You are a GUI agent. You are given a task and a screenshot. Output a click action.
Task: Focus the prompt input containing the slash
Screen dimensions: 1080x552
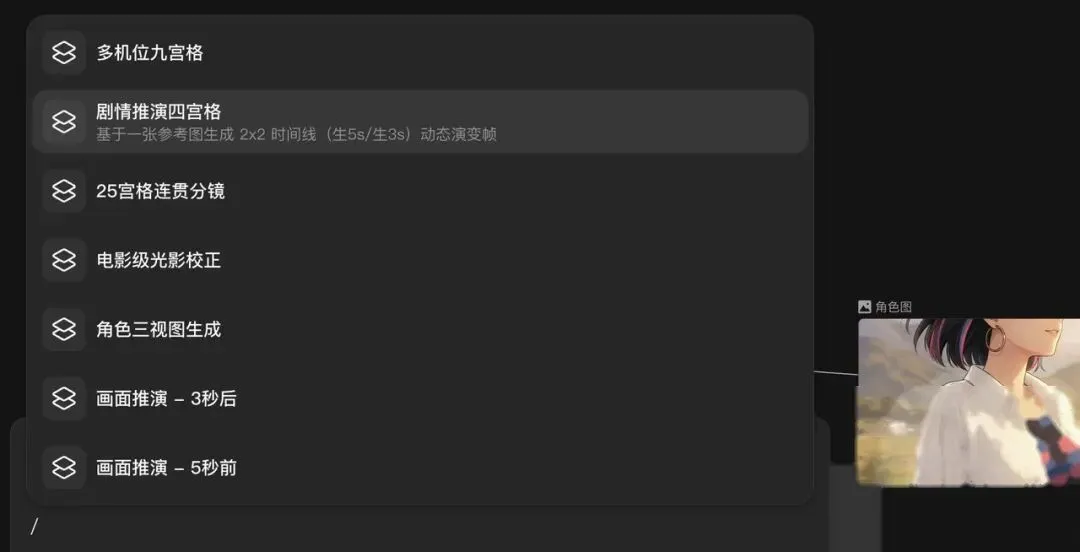[420, 528]
